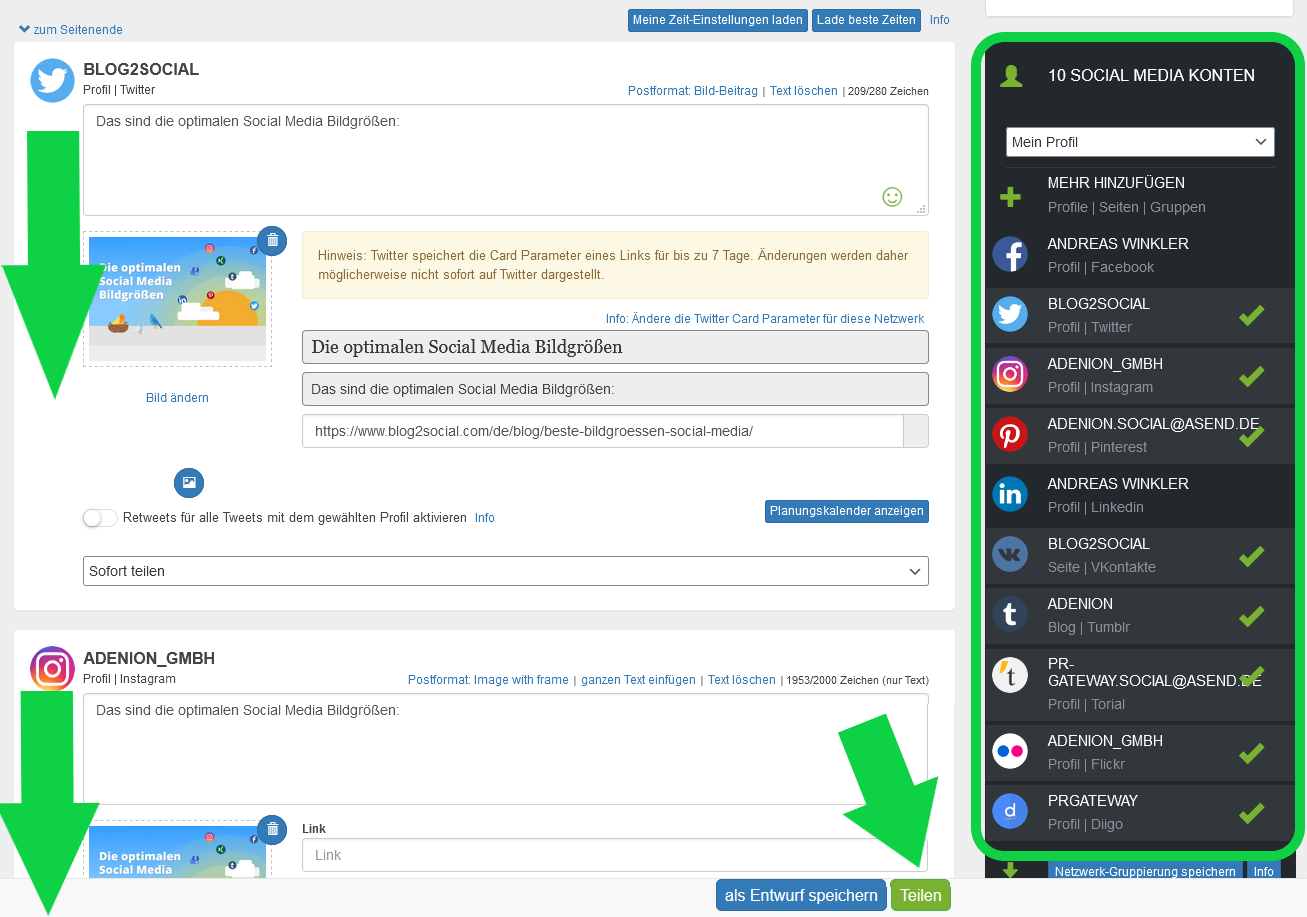Click the Torial icon in the sidebar
The width and height of the screenshot is (1307, 917).
(1010, 675)
